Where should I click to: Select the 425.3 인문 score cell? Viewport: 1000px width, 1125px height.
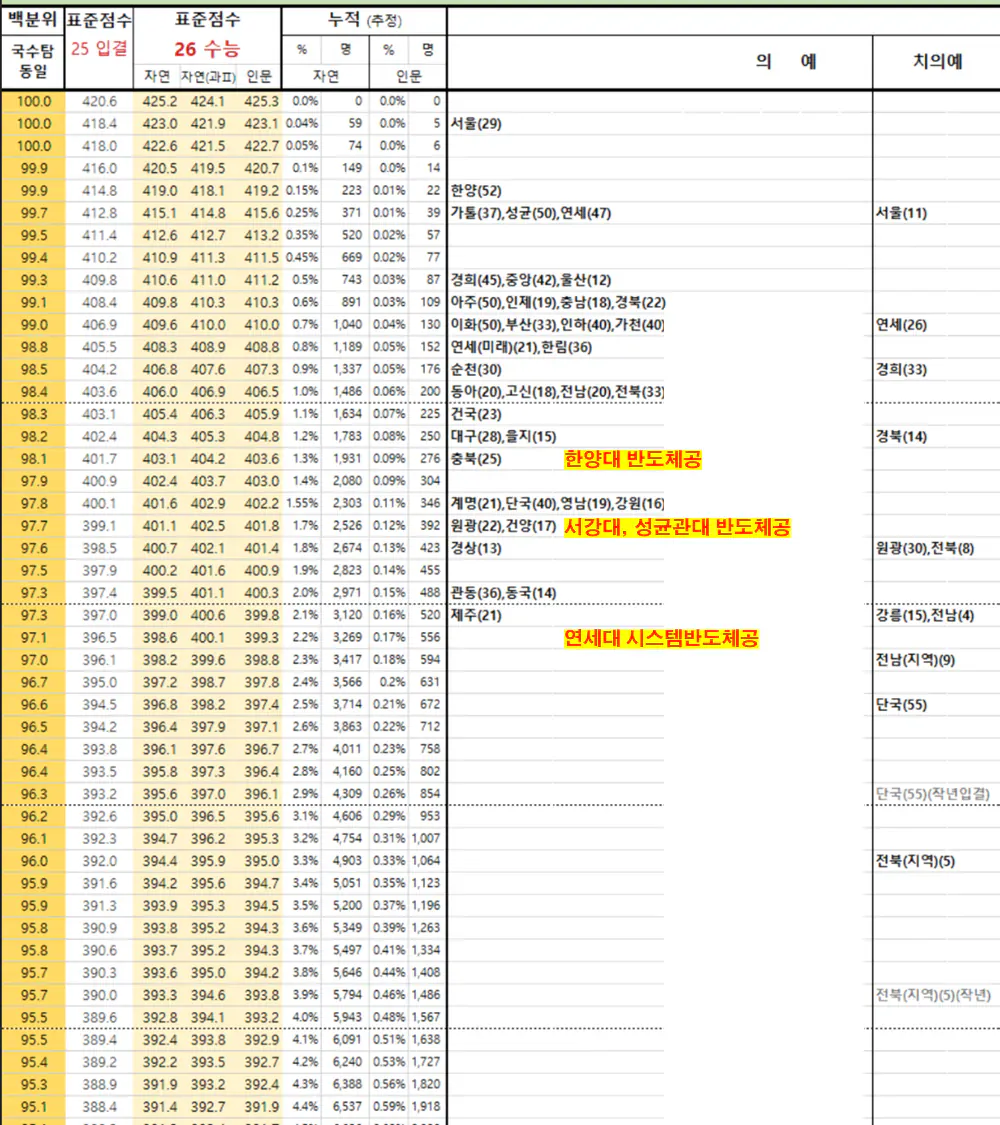[x=261, y=101]
